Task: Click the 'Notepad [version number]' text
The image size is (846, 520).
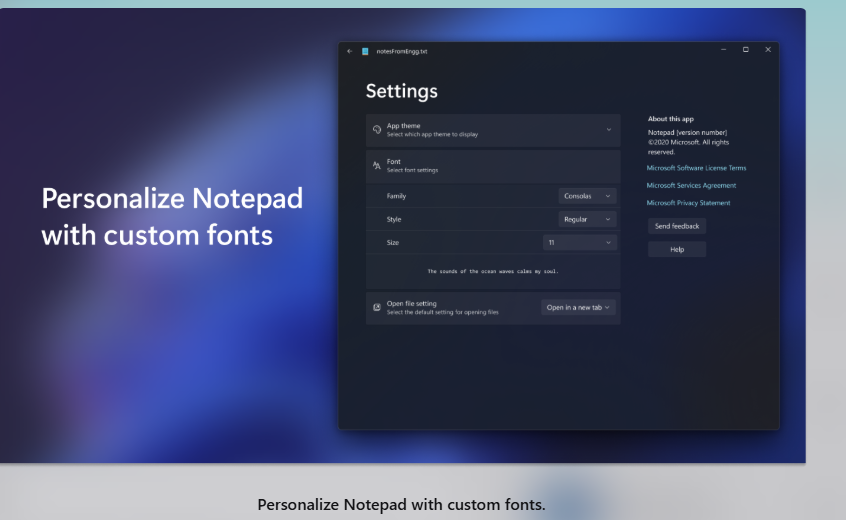Action: pyautogui.click(x=687, y=132)
